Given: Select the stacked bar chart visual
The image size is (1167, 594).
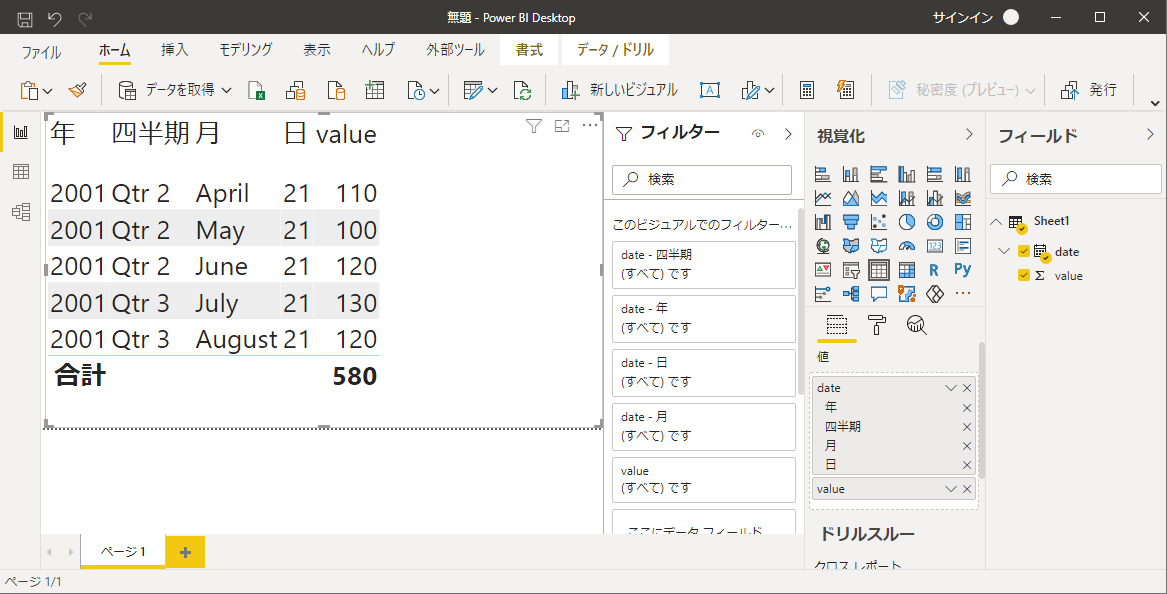Looking at the screenshot, I should tap(822, 174).
